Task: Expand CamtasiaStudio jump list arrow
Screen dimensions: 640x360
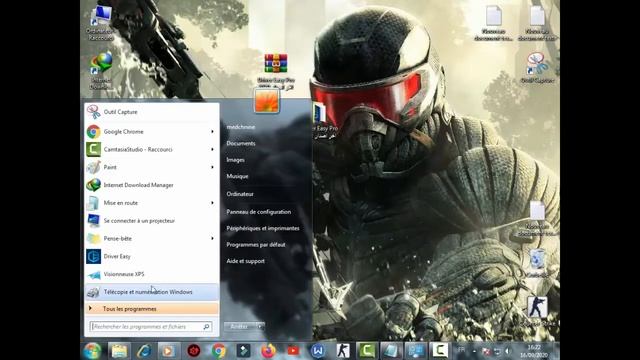Action: click(x=212, y=149)
